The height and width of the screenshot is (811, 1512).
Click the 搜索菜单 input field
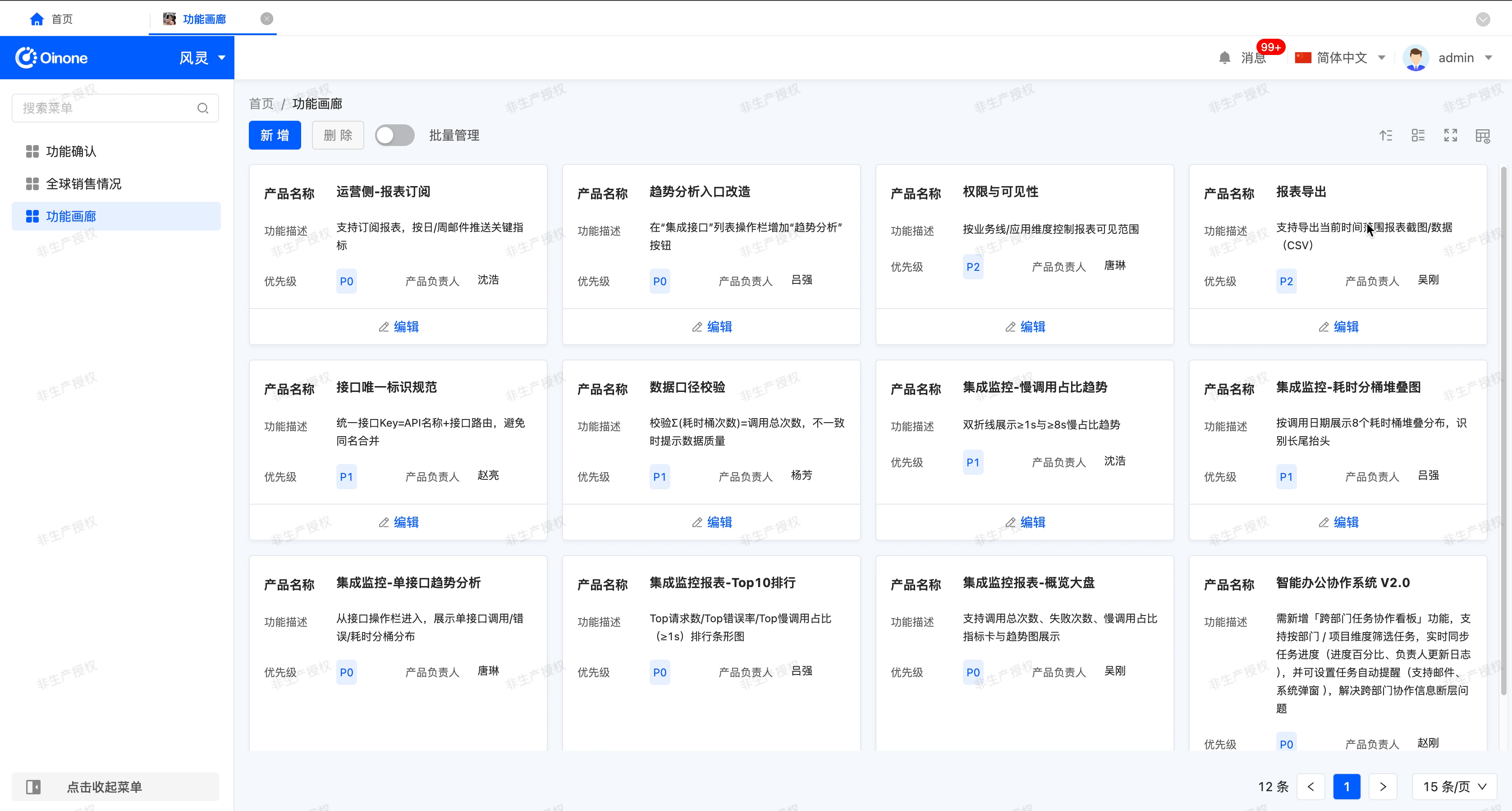point(105,108)
